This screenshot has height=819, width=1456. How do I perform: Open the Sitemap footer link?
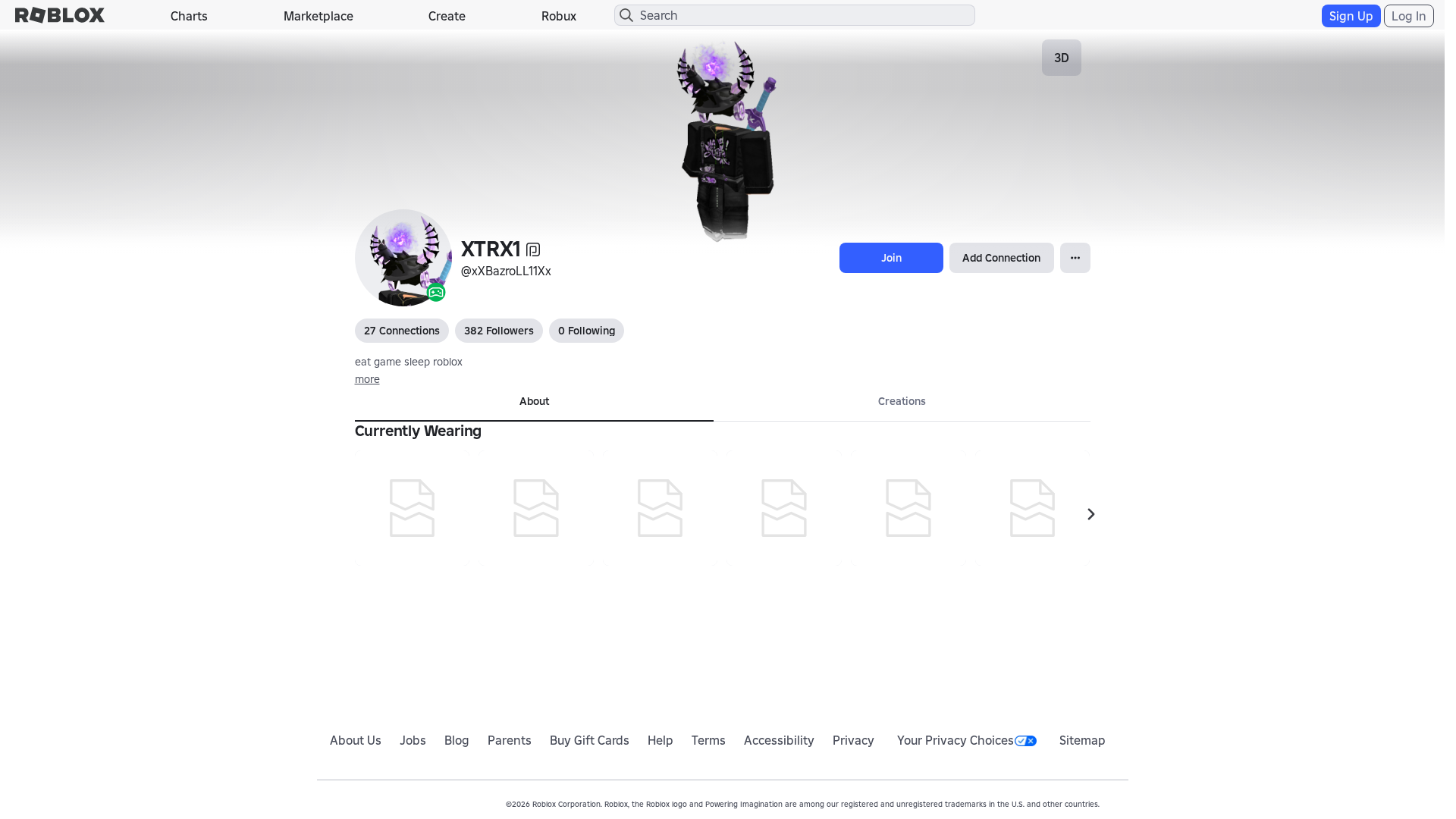point(1082,740)
